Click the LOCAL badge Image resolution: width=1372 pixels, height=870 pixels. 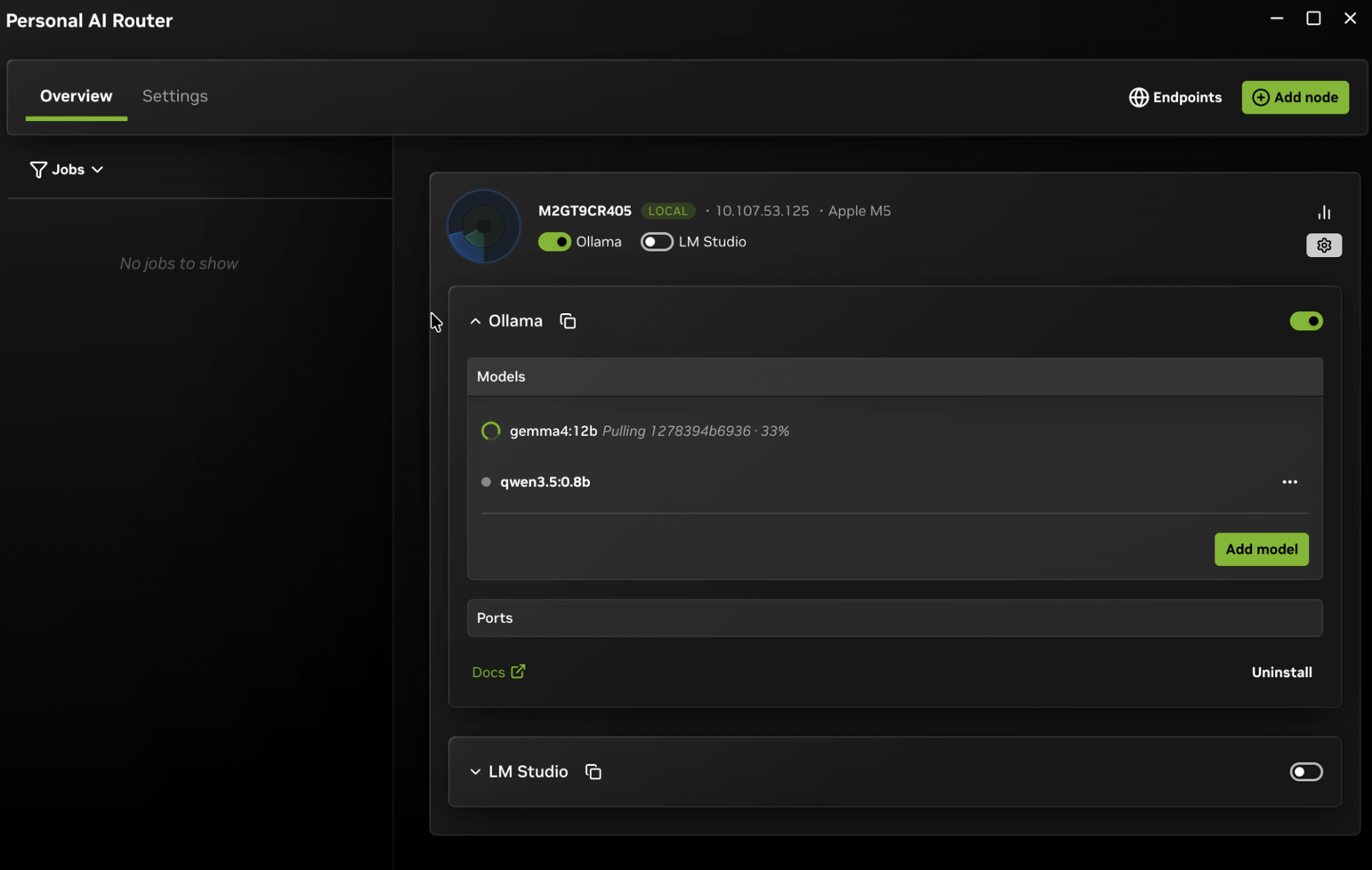pos(668,211)
